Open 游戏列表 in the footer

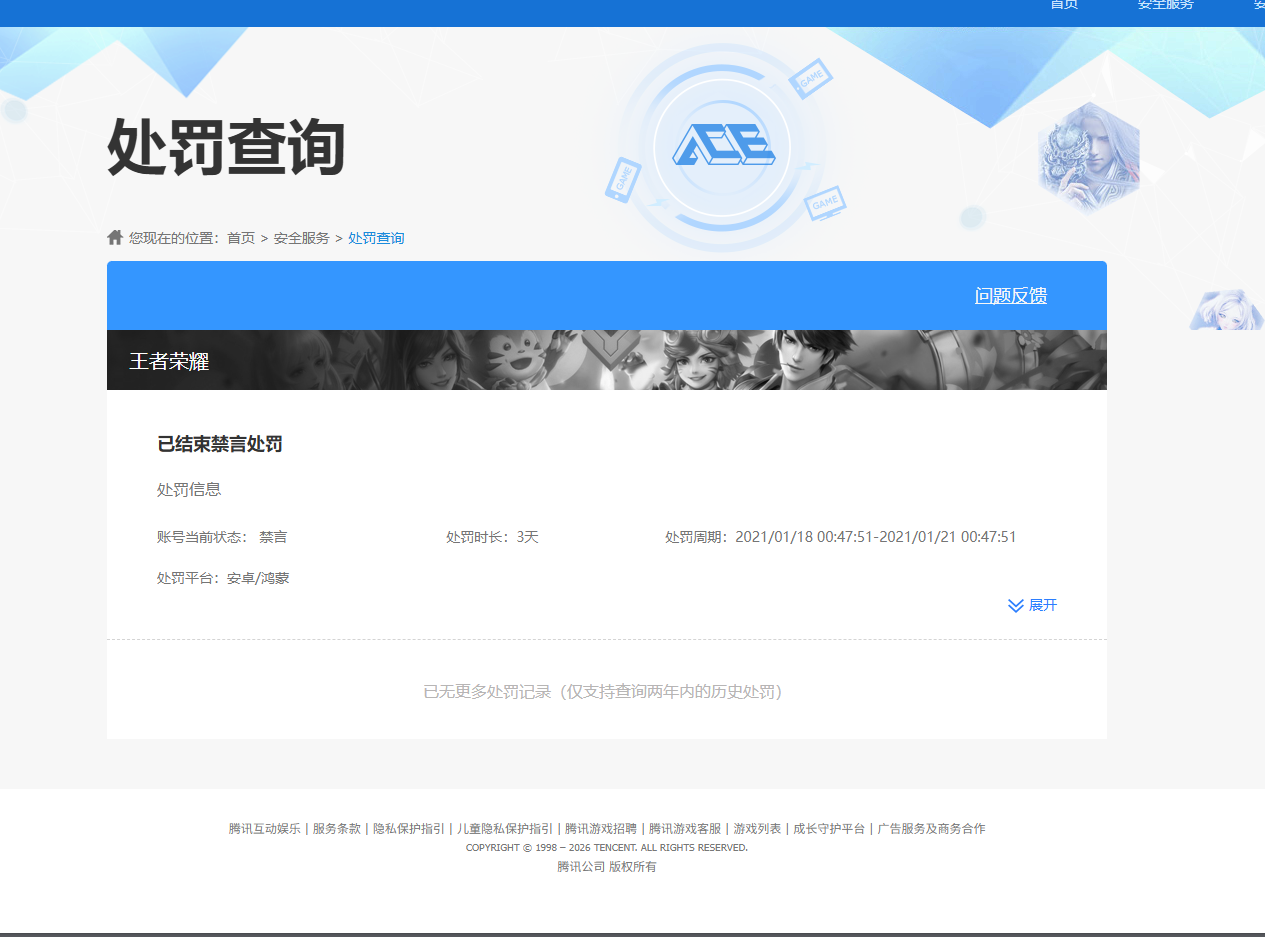[755, 828]
